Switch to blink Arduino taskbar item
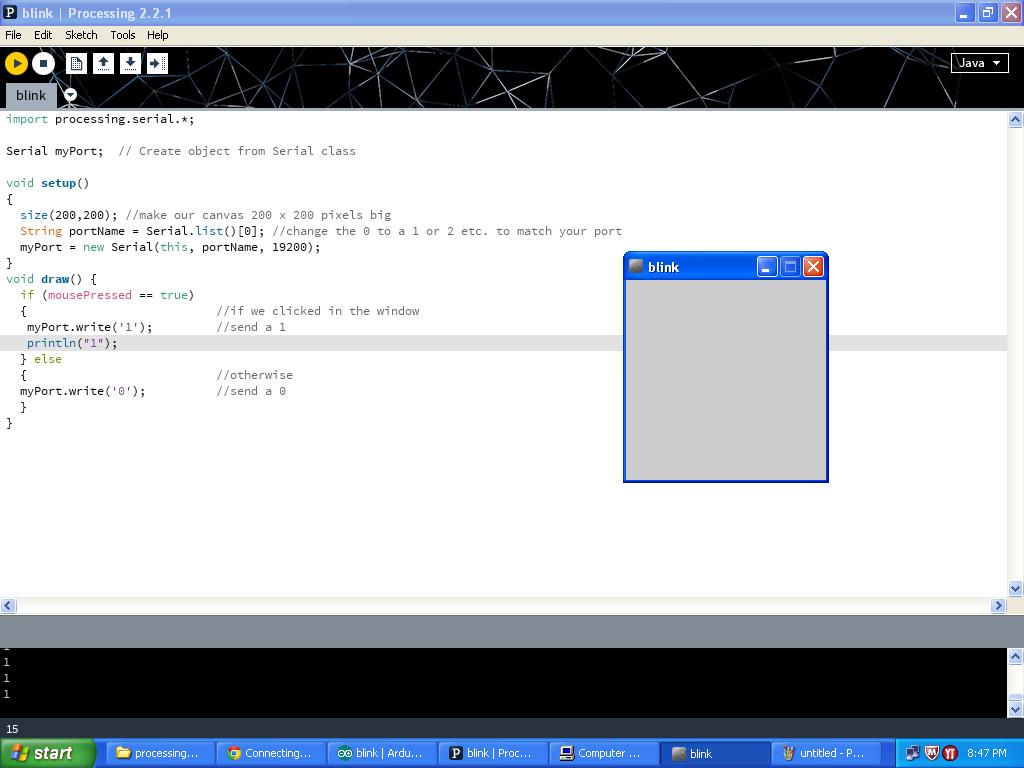1024x768 pixels. pos(382,753)
